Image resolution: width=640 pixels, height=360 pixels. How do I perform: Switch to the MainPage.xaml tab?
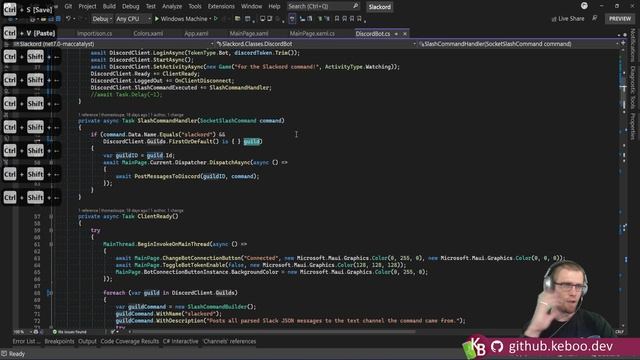(249, 34)
